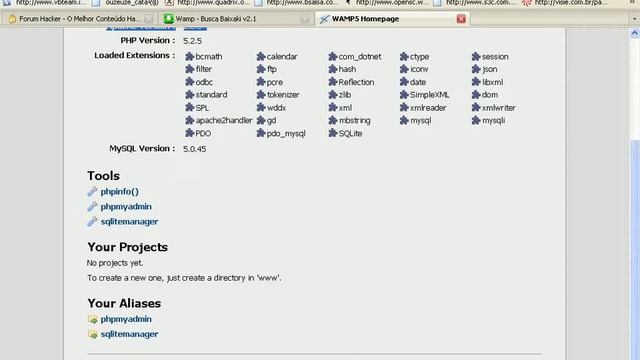This screenshot has height=360, width=640.
Task: Click puzzle icon beside dom extension
Action: point(476,95)
